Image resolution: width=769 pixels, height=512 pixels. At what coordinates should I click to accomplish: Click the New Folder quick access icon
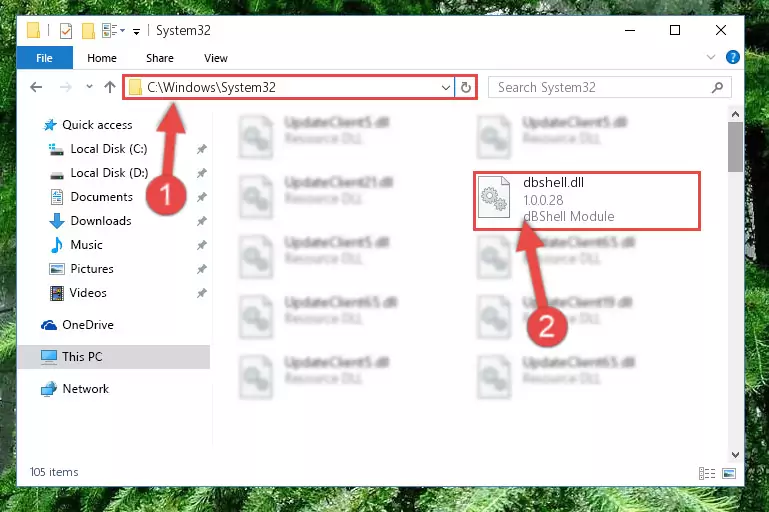pyautogui.click(x=88, y=30)
